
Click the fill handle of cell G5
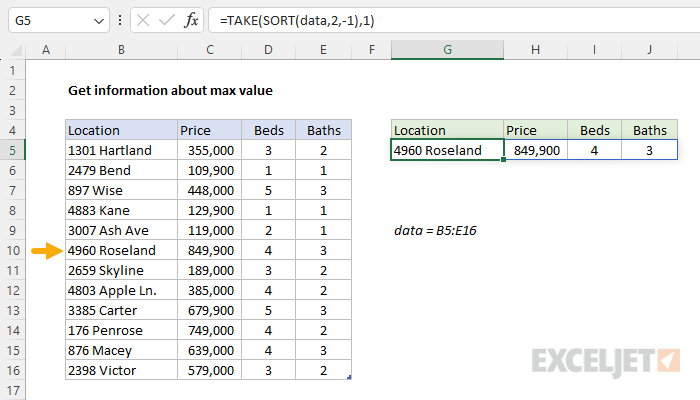504,159
